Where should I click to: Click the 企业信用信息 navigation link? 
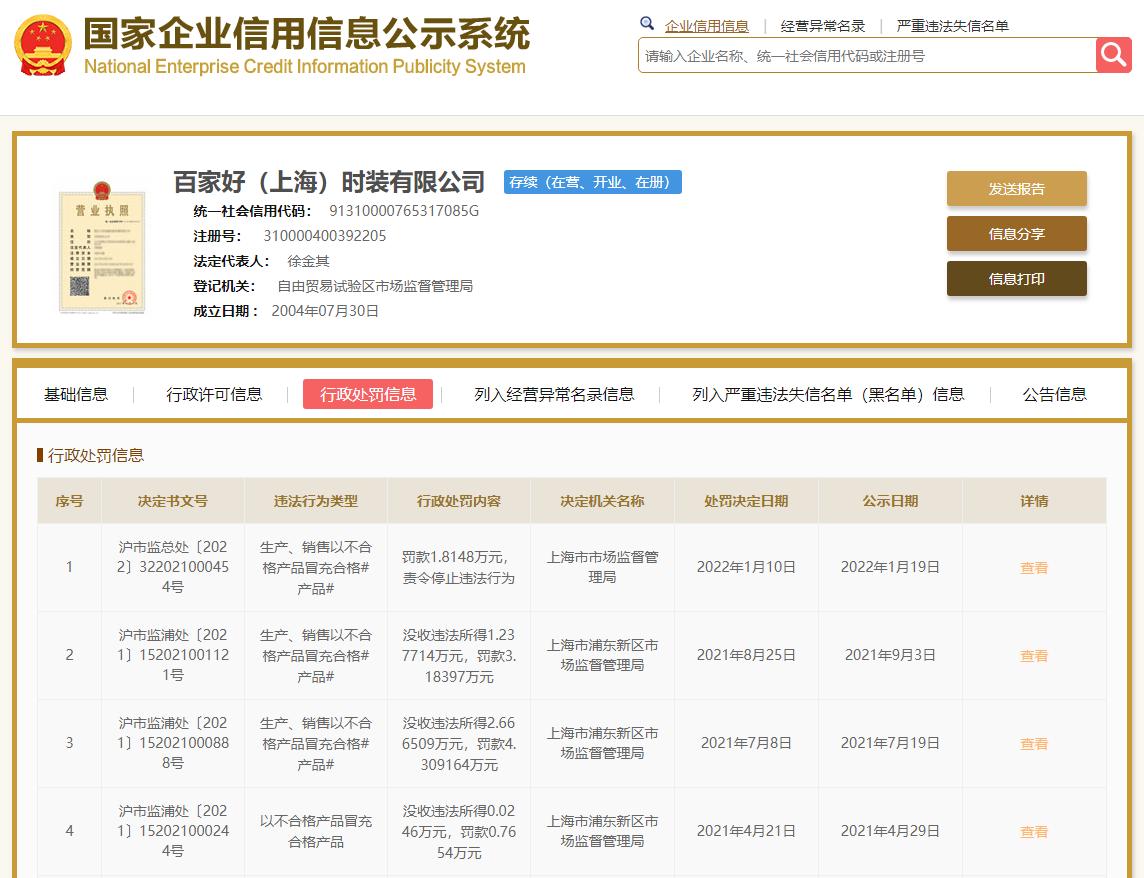pyautogui.click(x=706, y=23)
